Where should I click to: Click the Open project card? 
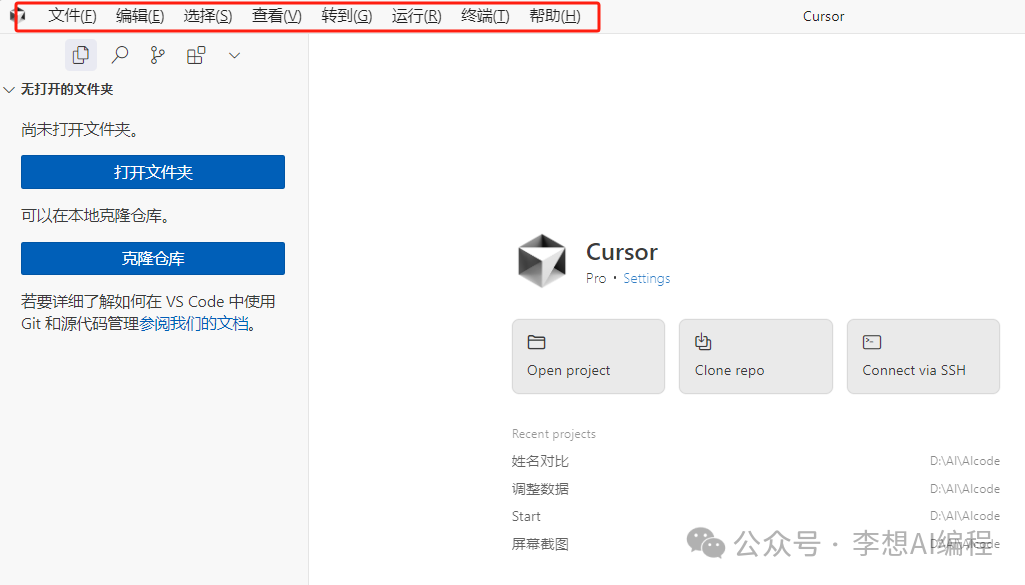tap(588, 356)
